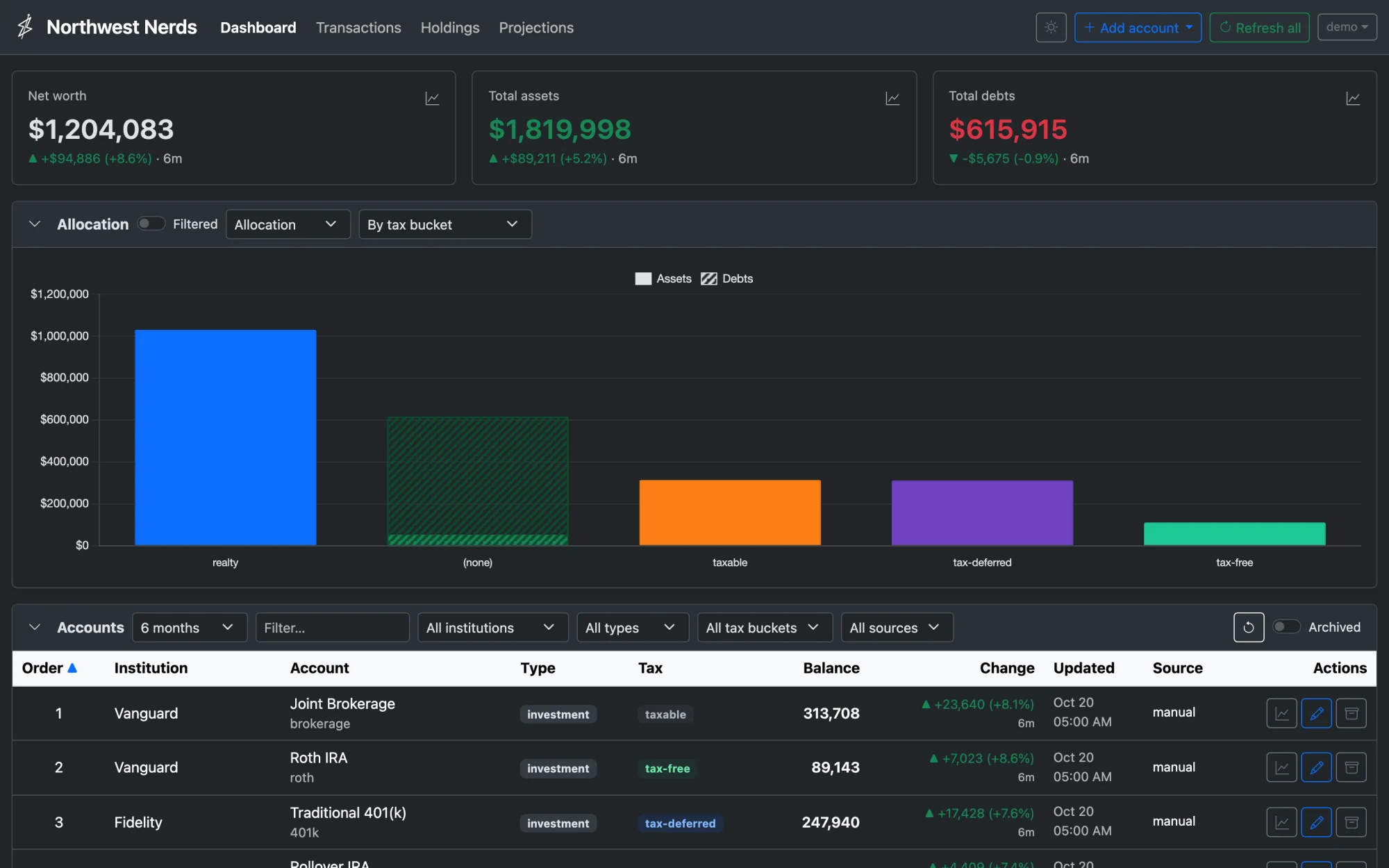Go to the Dashboard tab
Image resolution: width=1389 pixels, height=868 pixels.
tap(258, 28)
